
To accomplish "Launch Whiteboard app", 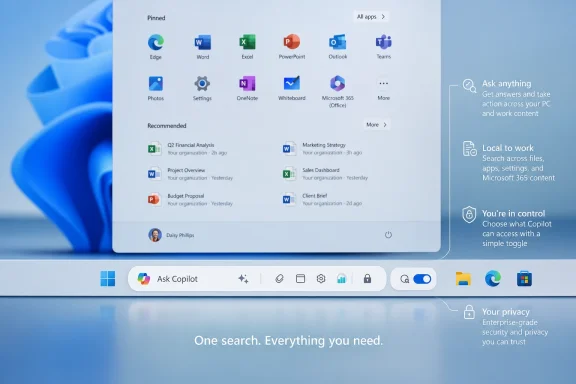I will (x=292, y=88).
